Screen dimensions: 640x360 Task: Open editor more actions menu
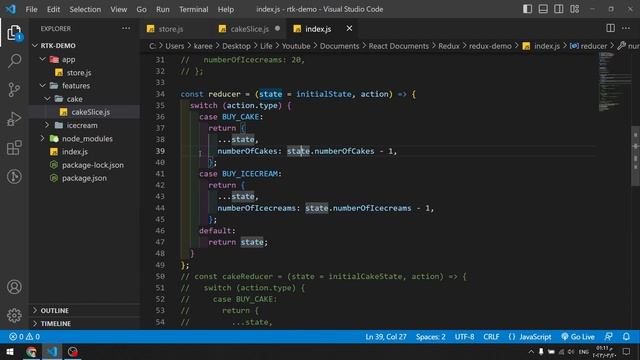click(626, 28)
